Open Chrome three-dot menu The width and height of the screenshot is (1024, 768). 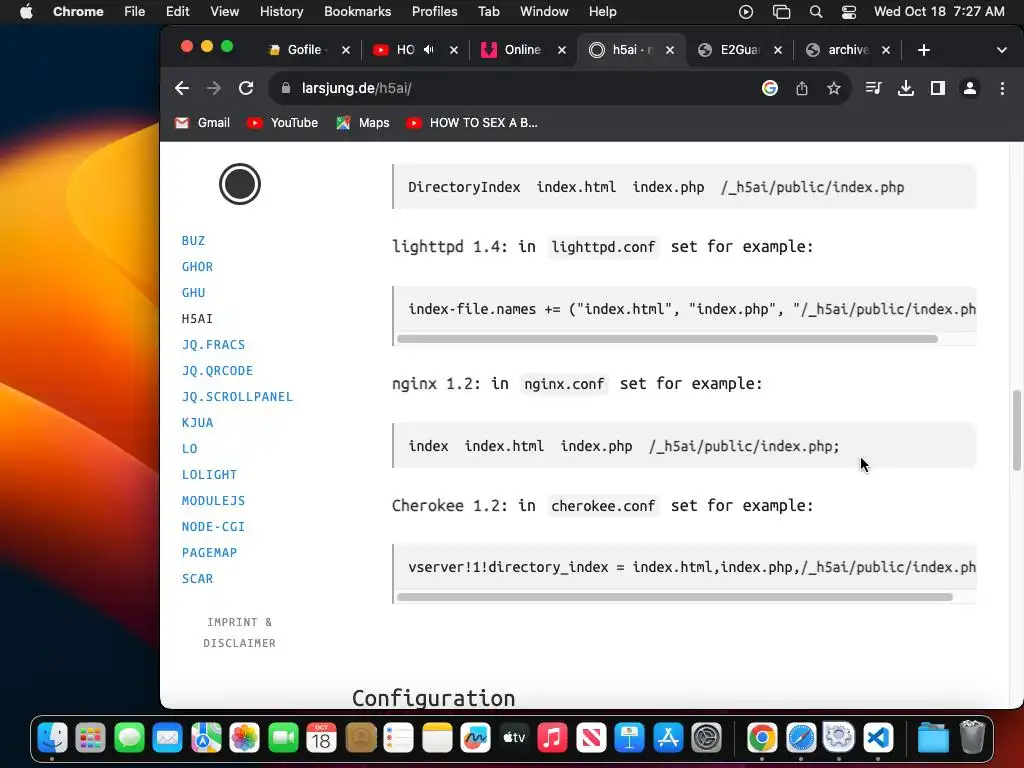click(1002, 88)
